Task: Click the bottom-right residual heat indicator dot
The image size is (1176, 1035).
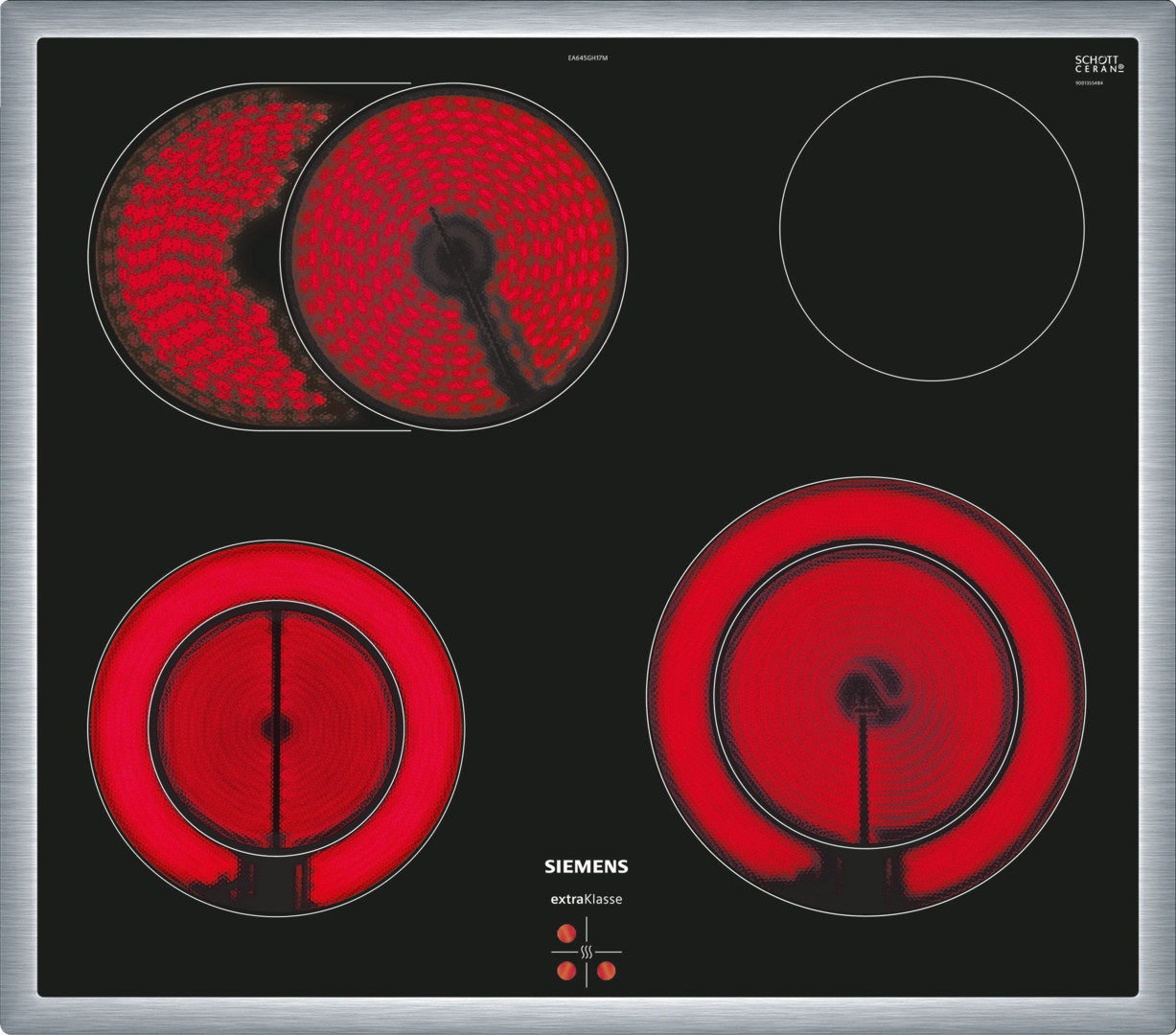Action: click(x=606, y=971)
